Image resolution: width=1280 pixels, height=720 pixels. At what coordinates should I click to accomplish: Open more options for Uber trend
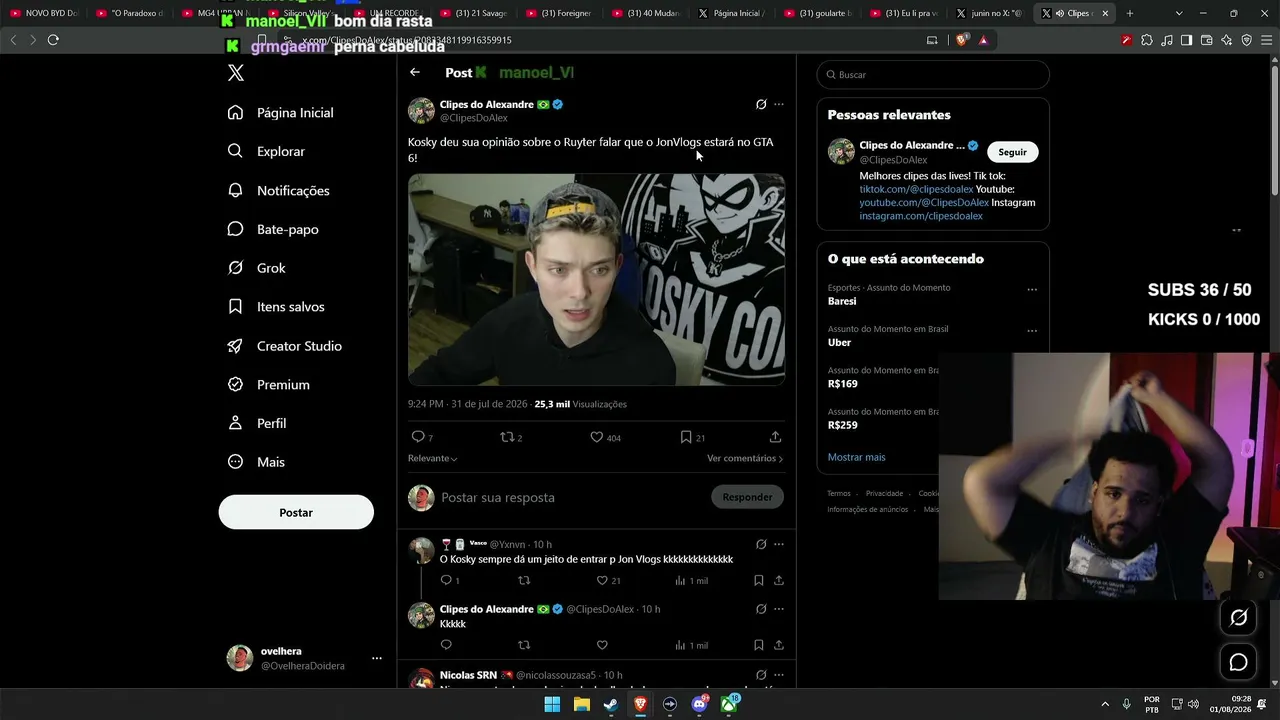tap(1032, 331)
